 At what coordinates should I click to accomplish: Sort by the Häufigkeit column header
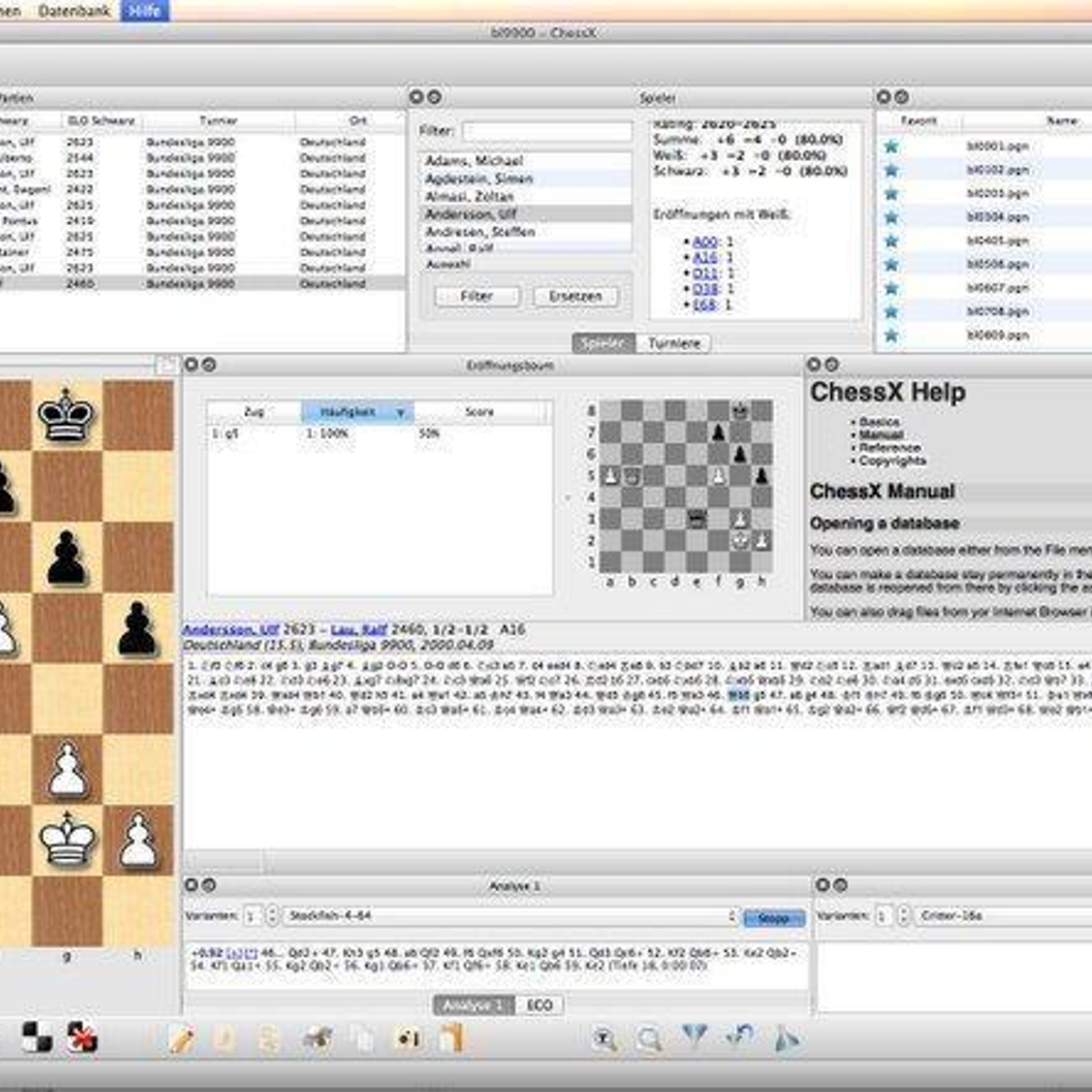pyautogui.click(x=357, y=412)
